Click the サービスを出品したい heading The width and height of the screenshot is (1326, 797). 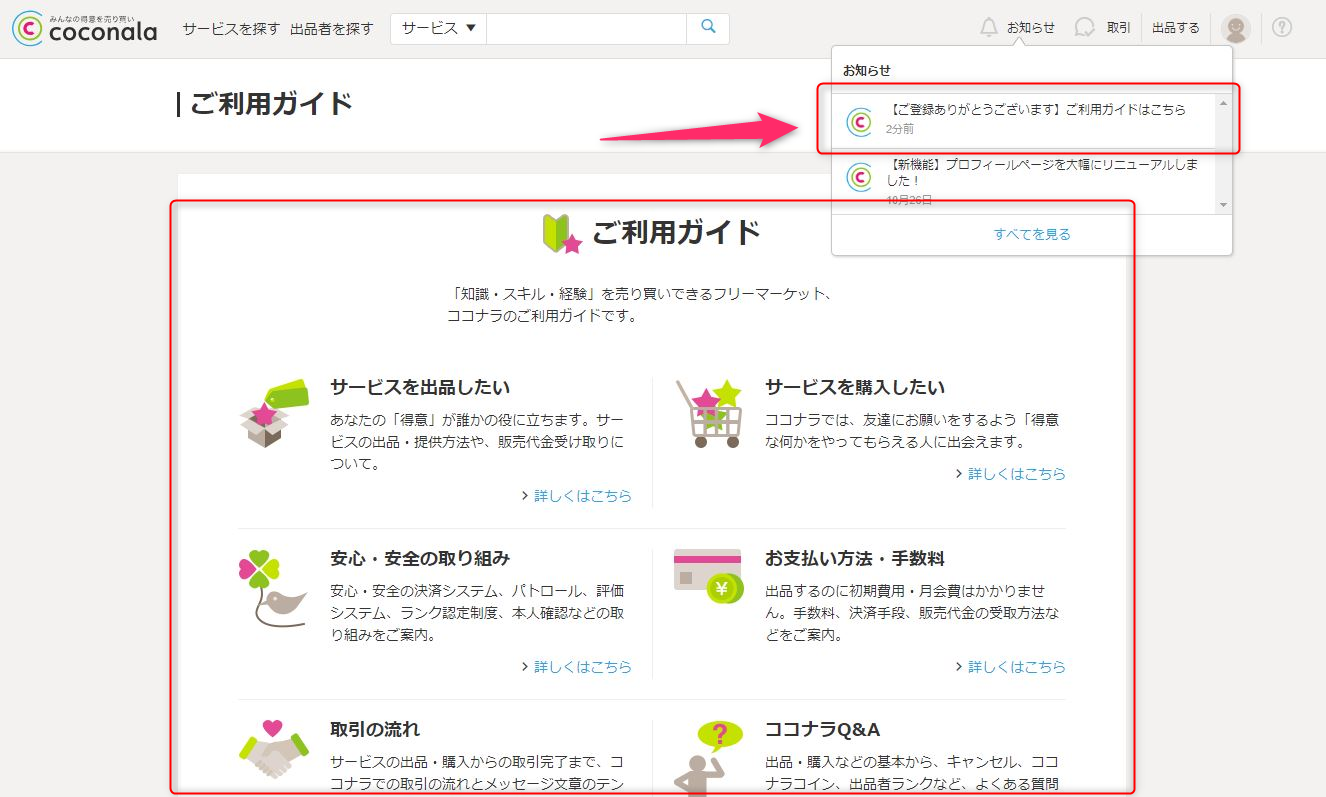point(420,387)
